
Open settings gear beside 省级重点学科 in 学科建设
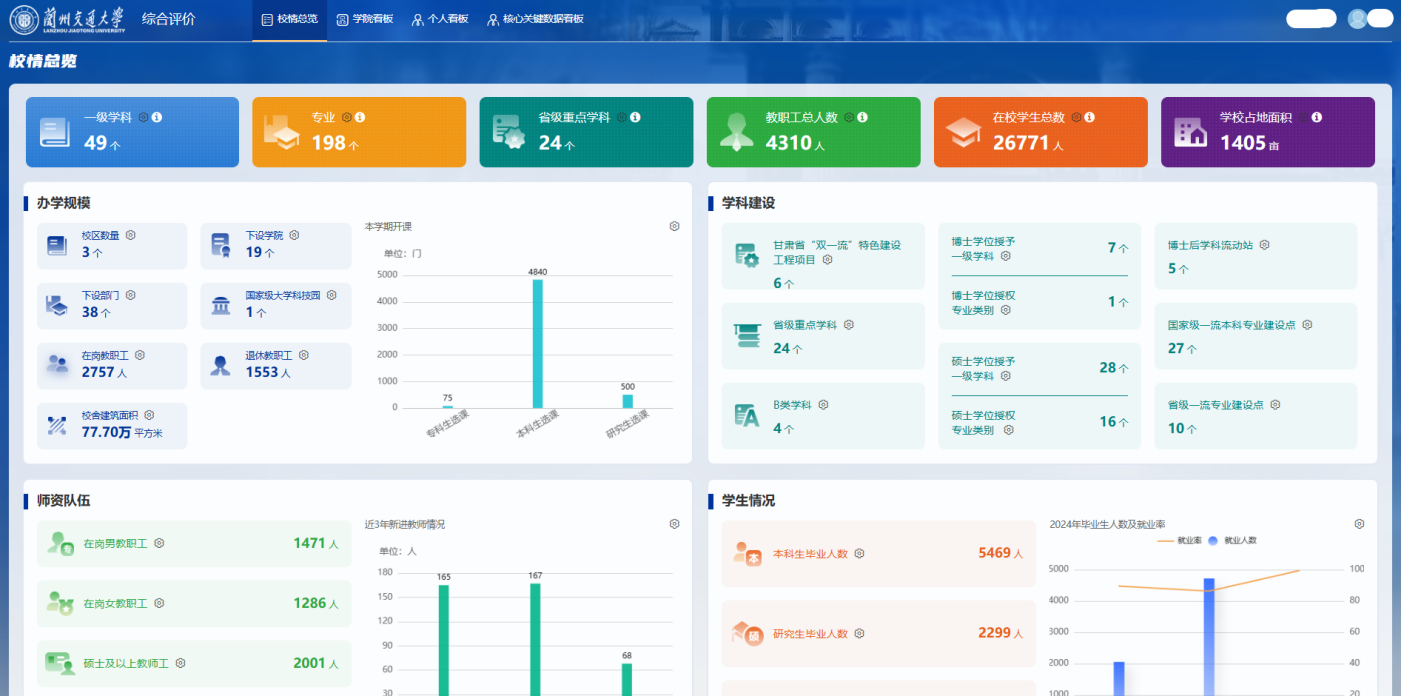pyautogui.click(x=848, y=325)
